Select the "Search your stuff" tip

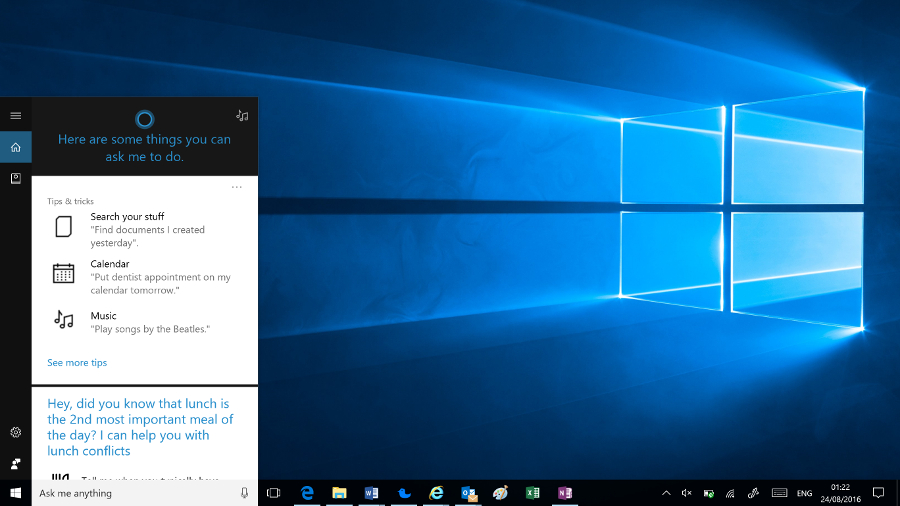pos(127,216)
